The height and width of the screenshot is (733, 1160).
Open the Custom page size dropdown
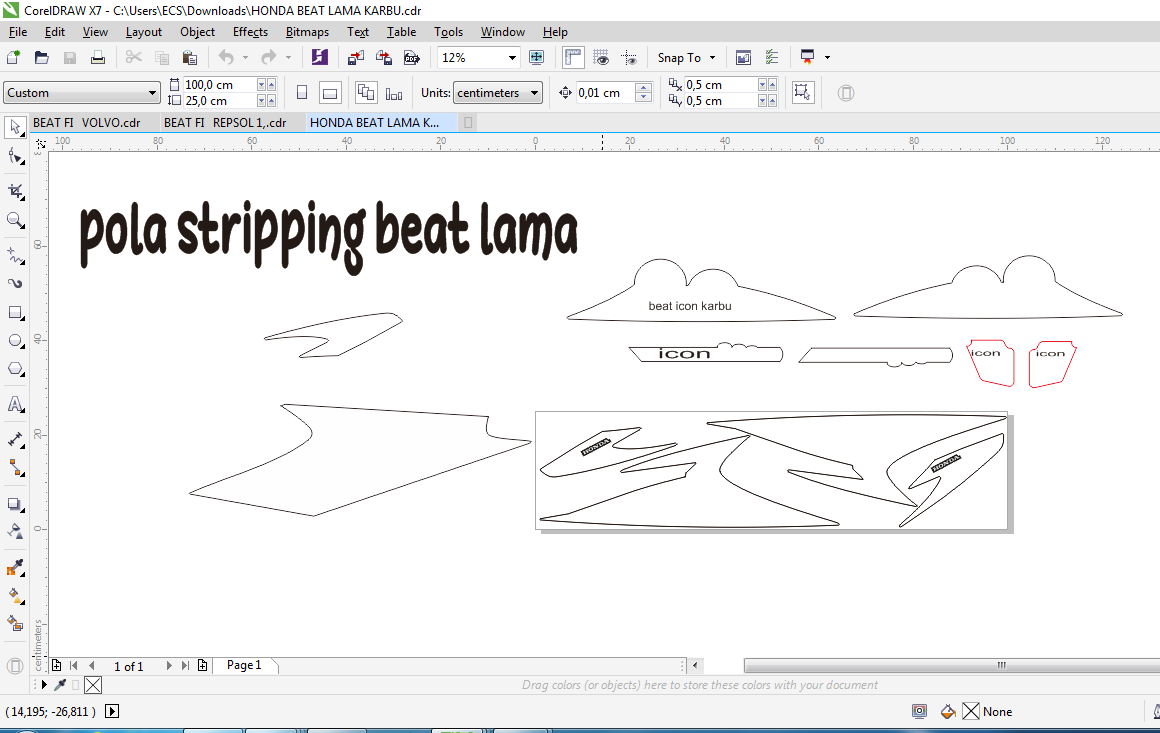coord(152,93)
